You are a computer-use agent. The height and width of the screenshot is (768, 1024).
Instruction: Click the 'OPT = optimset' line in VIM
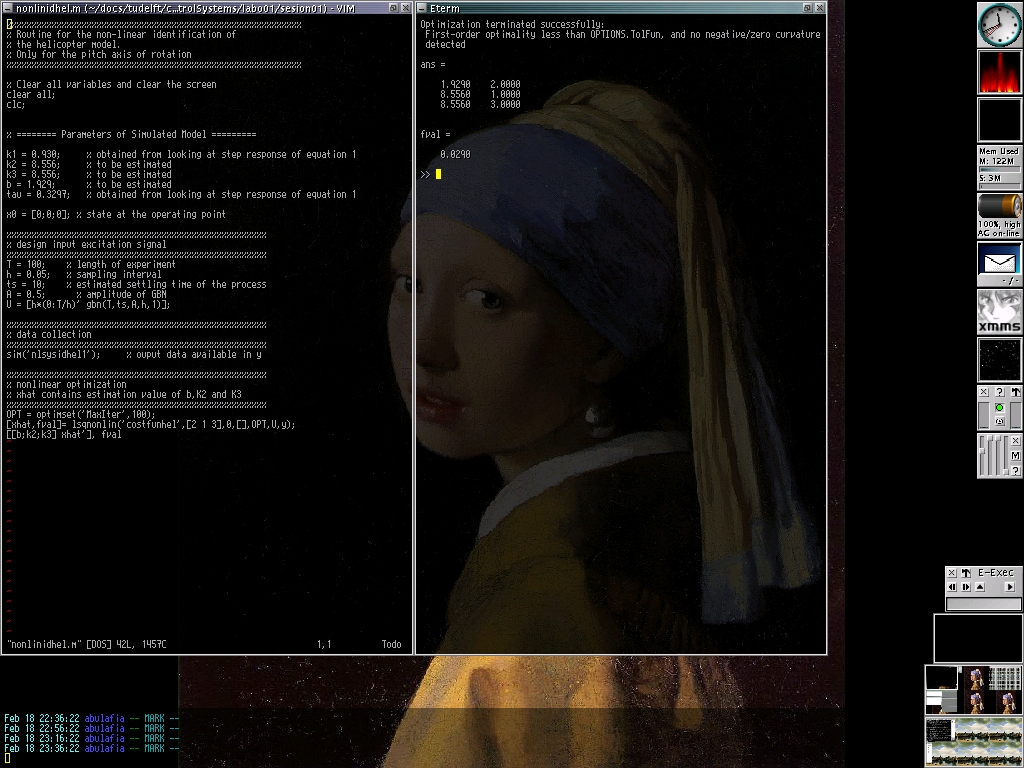(80, 414)
